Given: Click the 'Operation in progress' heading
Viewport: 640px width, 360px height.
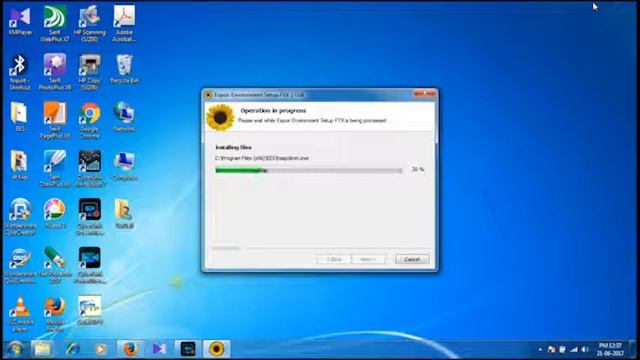Looking at the screenshot, I should coord(273,111).
